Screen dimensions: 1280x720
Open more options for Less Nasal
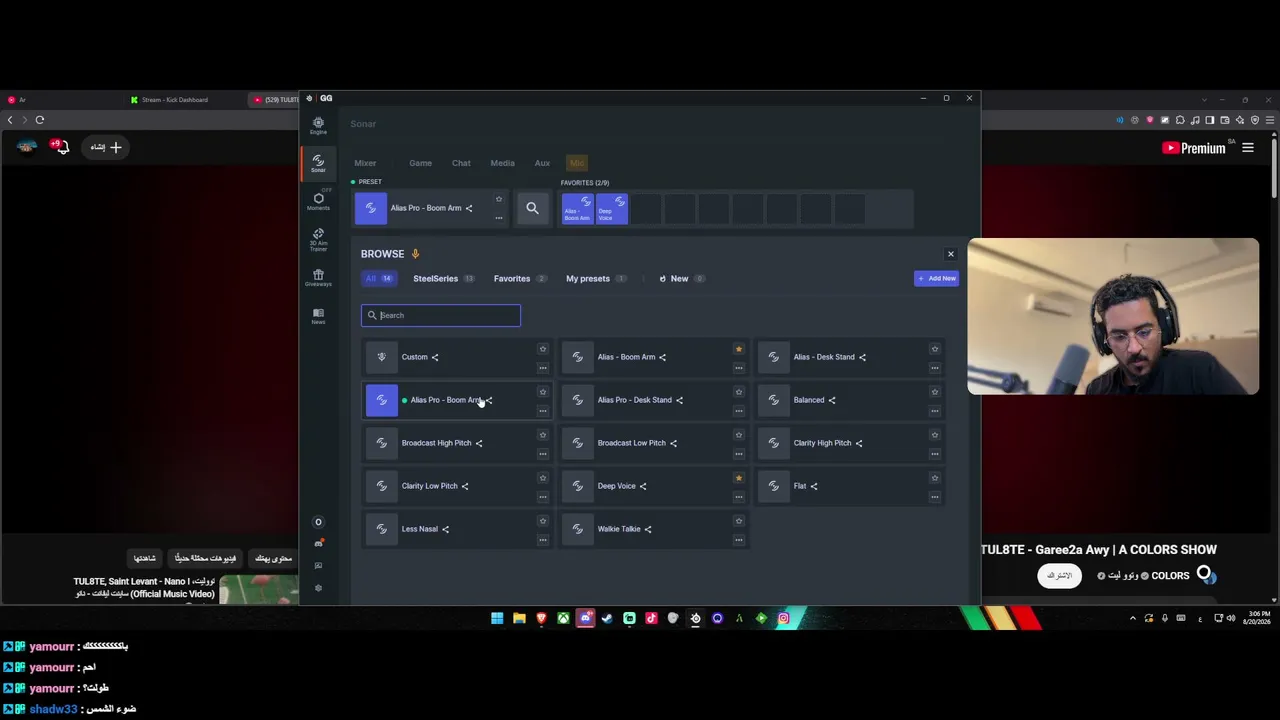pos(543,540)
